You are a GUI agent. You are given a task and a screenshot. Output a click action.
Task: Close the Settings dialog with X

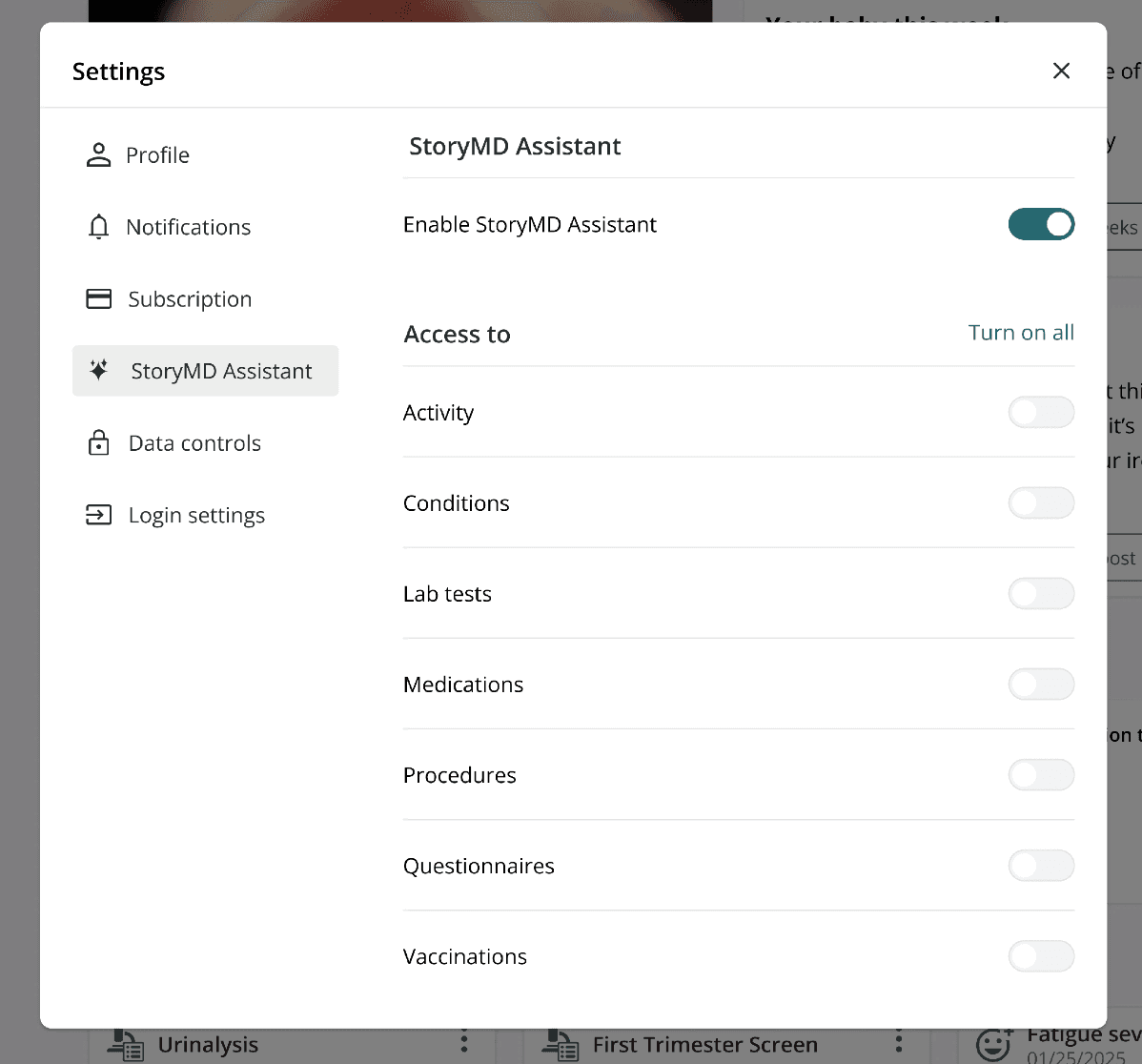pyautogui.click(x=1061, y=71)
